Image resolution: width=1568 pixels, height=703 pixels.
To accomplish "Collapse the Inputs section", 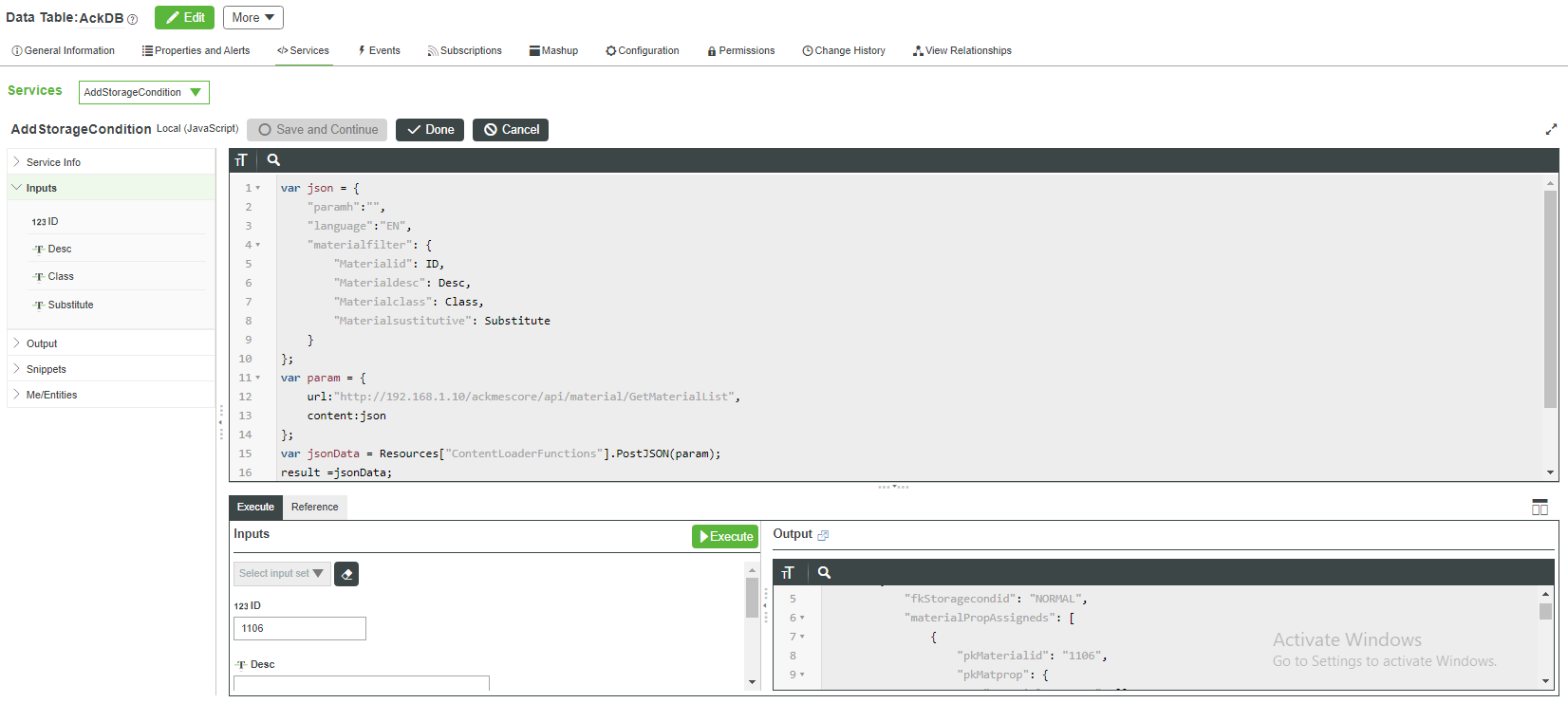I will point(16,188).
